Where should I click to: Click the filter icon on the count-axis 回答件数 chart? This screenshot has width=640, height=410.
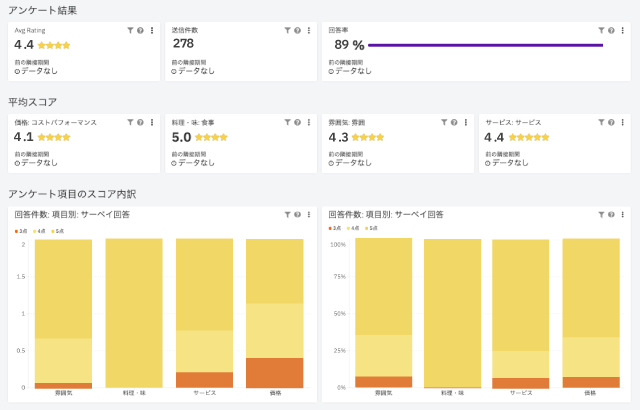[286, 214]
